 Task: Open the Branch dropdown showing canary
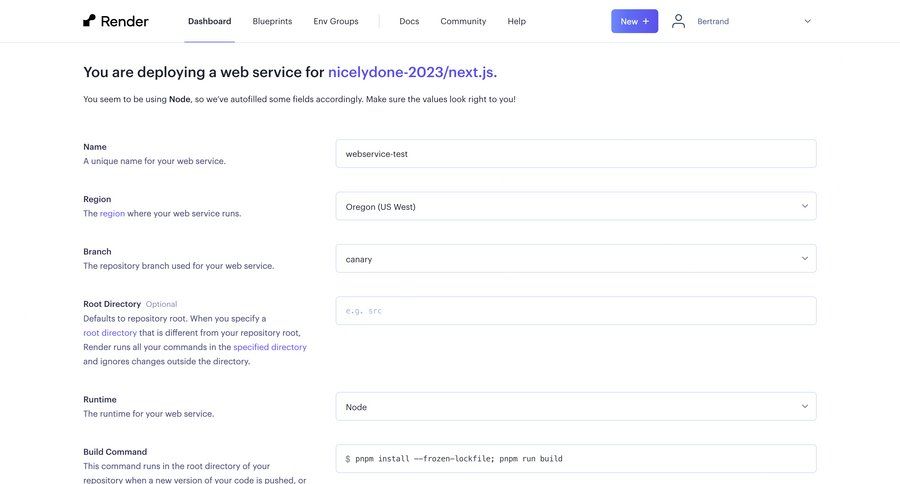point(575,259)
